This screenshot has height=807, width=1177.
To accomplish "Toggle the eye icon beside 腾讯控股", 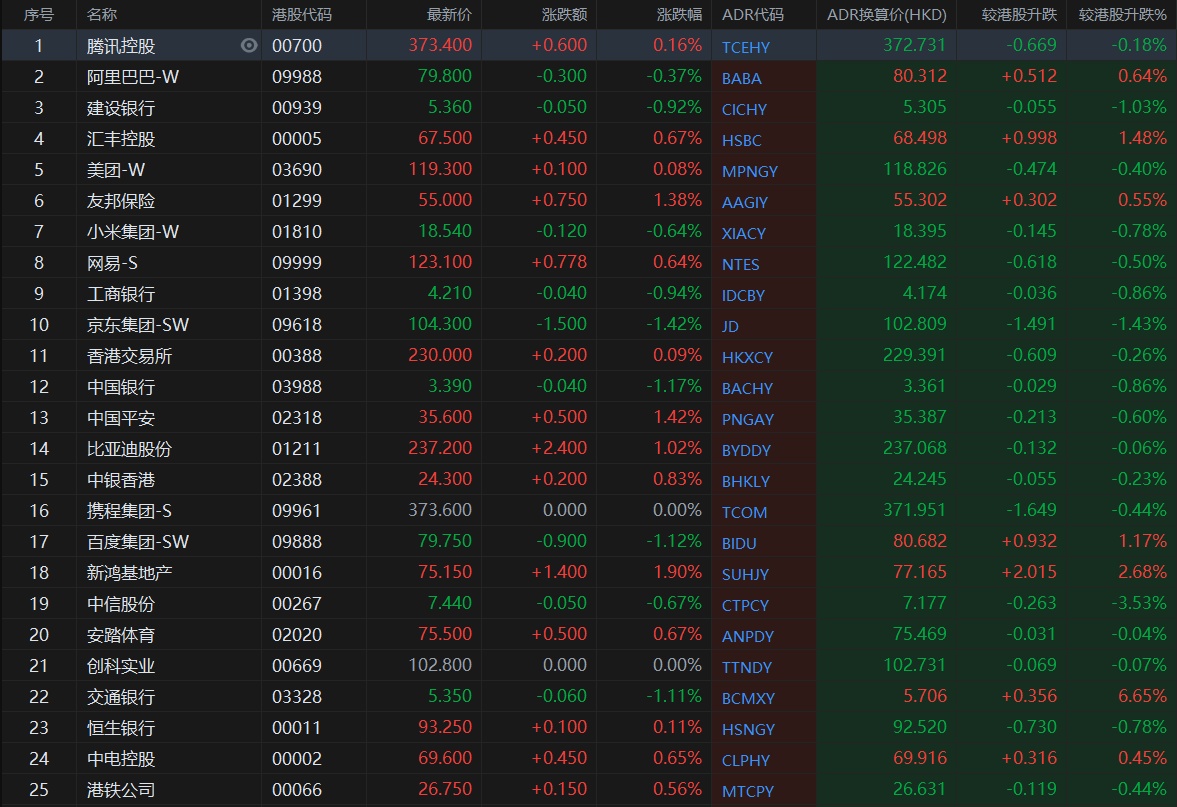I will pos(249,45).
